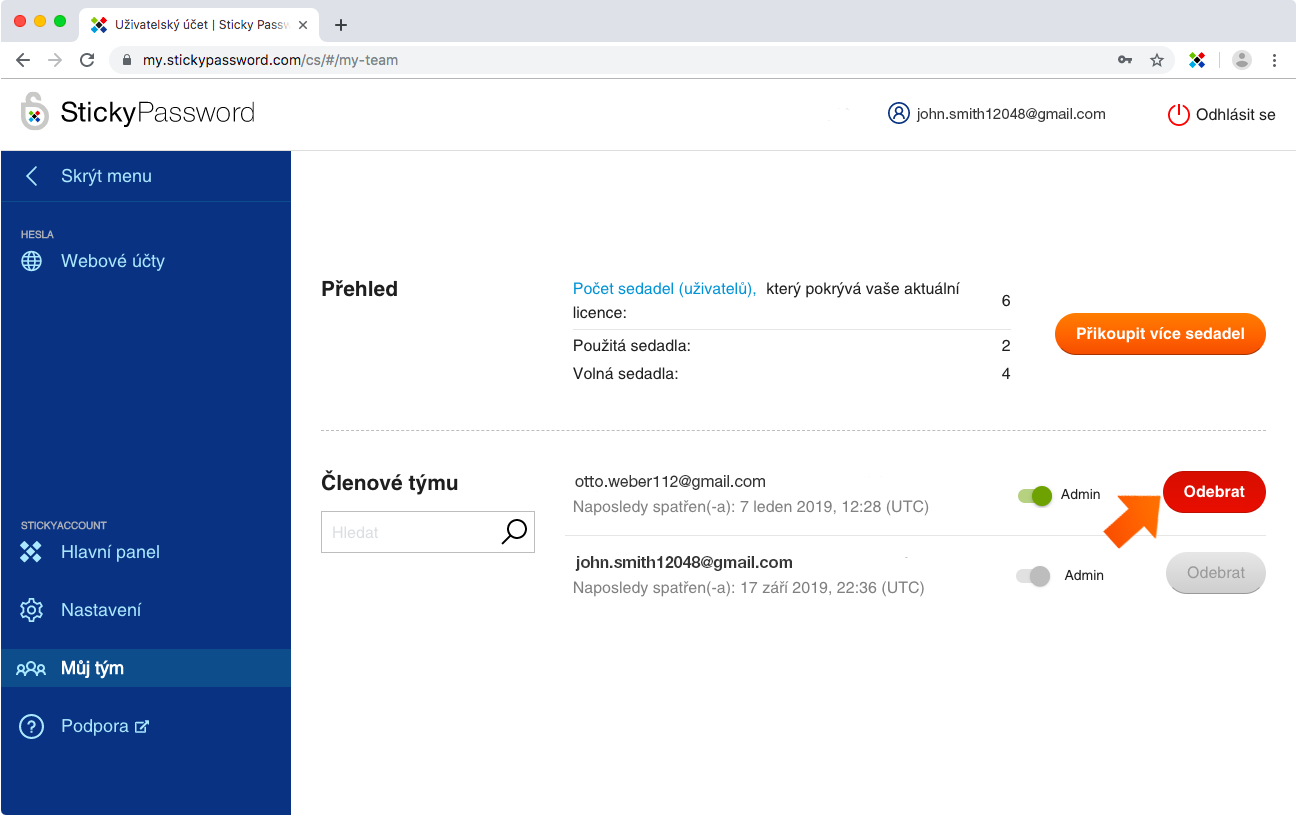This screenshot has width=1296, height=816.
Task: Open Nastavení in the sidebar
Action: coord(101,610)
